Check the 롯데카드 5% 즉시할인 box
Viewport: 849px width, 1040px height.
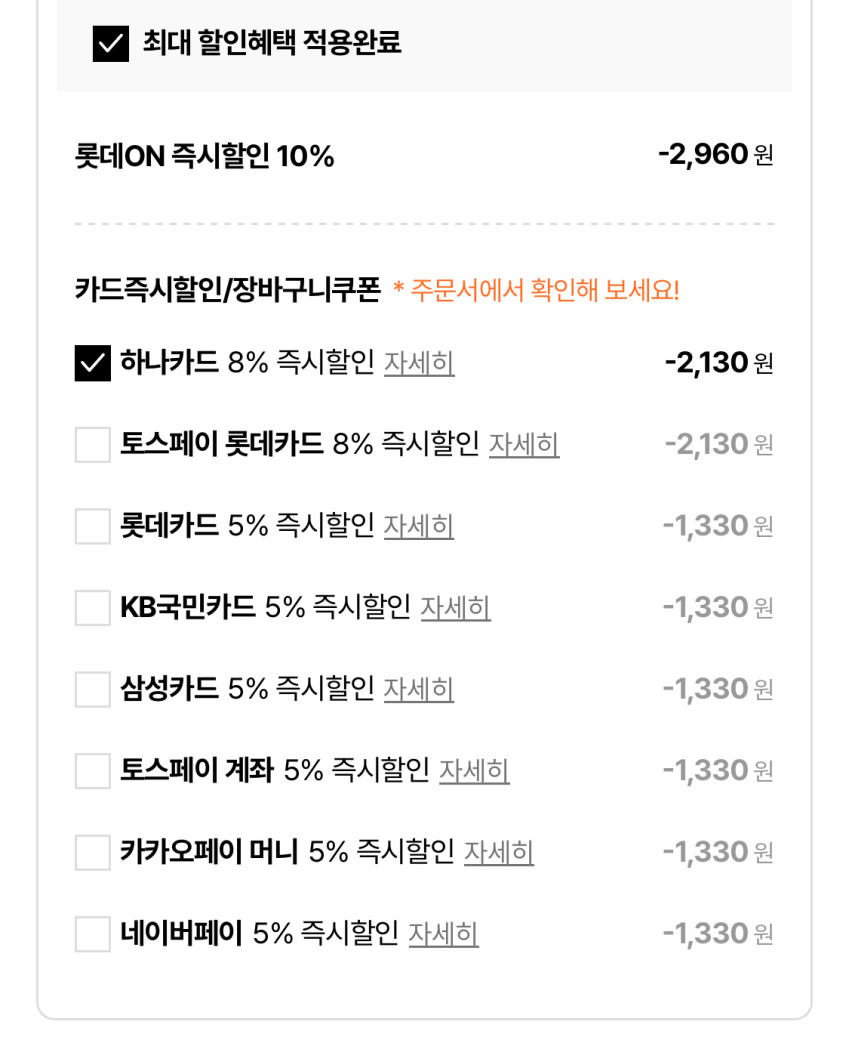tap(93, 526)
